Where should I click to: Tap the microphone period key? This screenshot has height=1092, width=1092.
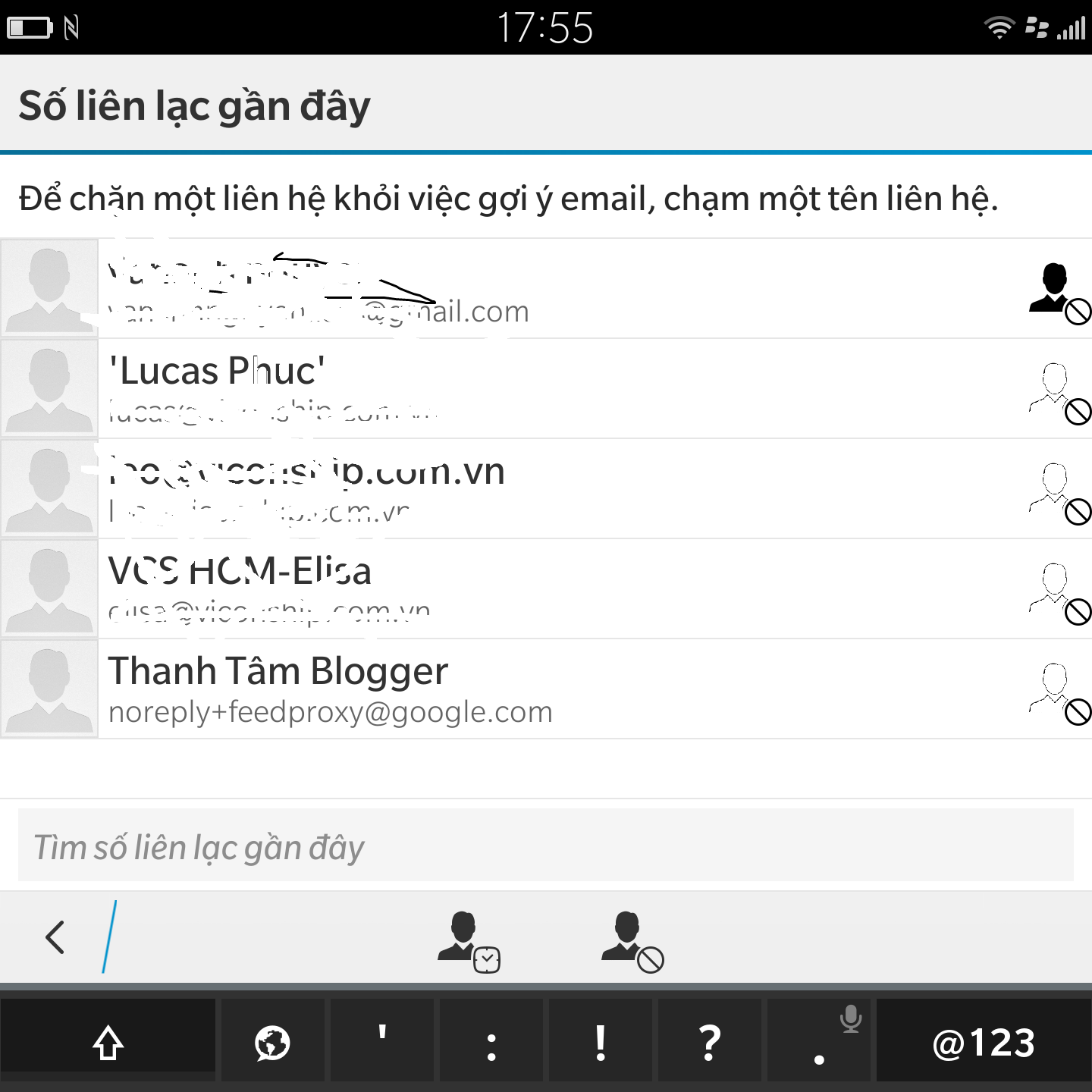(x=821, y=1042)
